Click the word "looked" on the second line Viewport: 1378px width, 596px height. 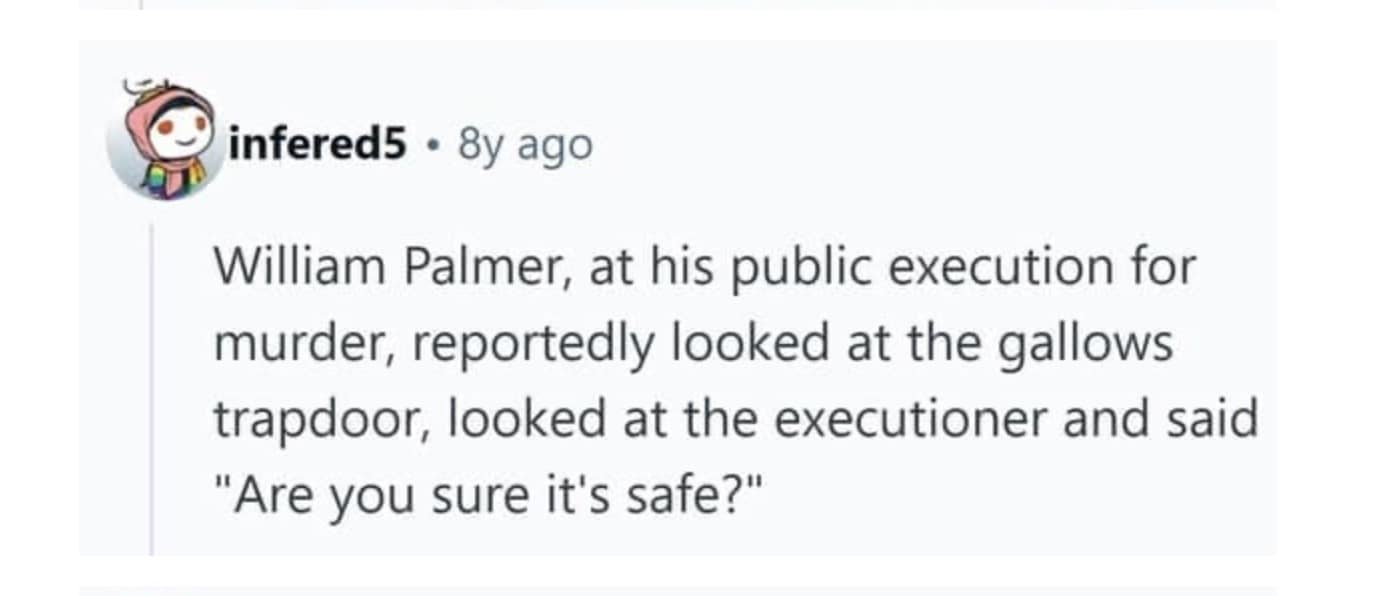click(x=741, y=343)
